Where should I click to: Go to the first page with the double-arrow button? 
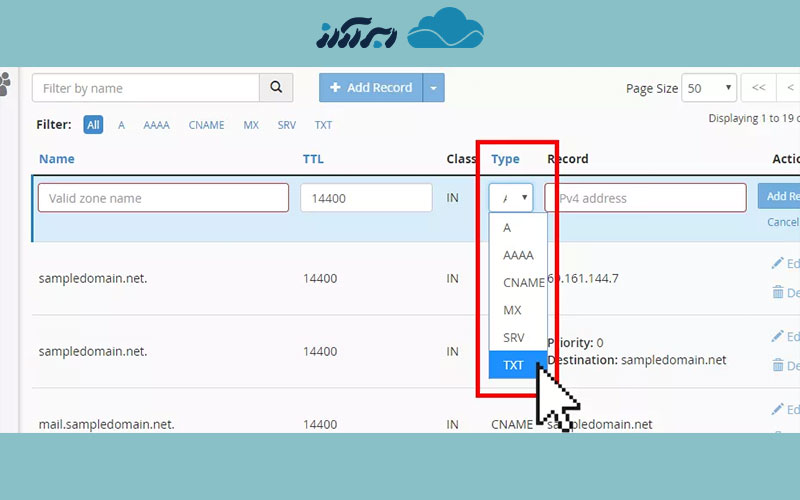(759, 88)
